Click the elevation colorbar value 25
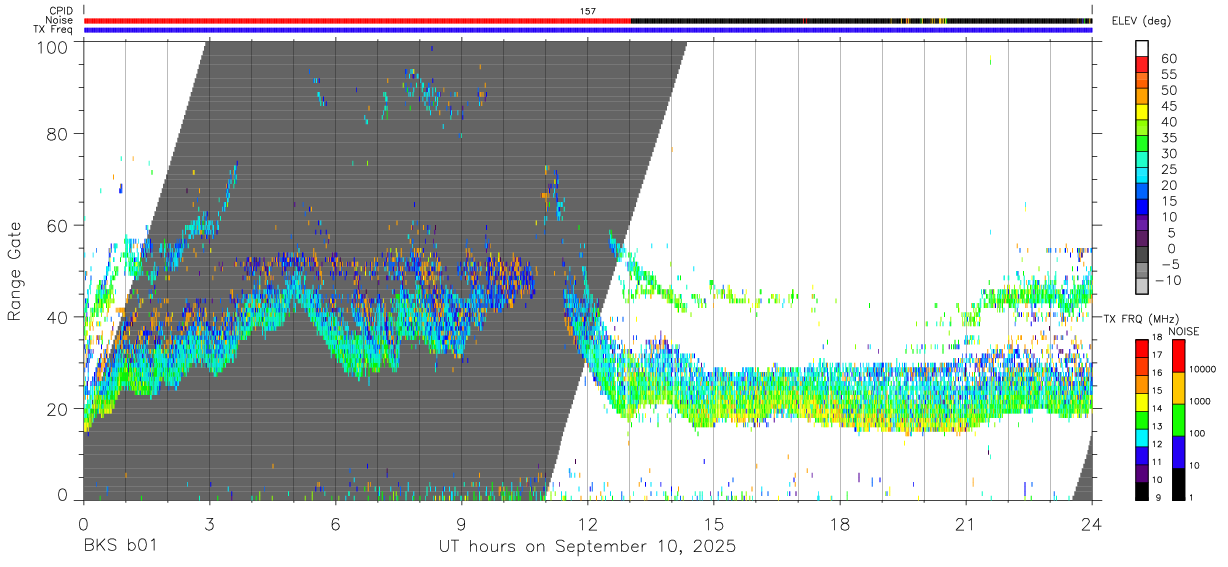The image size is (1228, 567). (x=1167, y=169)
